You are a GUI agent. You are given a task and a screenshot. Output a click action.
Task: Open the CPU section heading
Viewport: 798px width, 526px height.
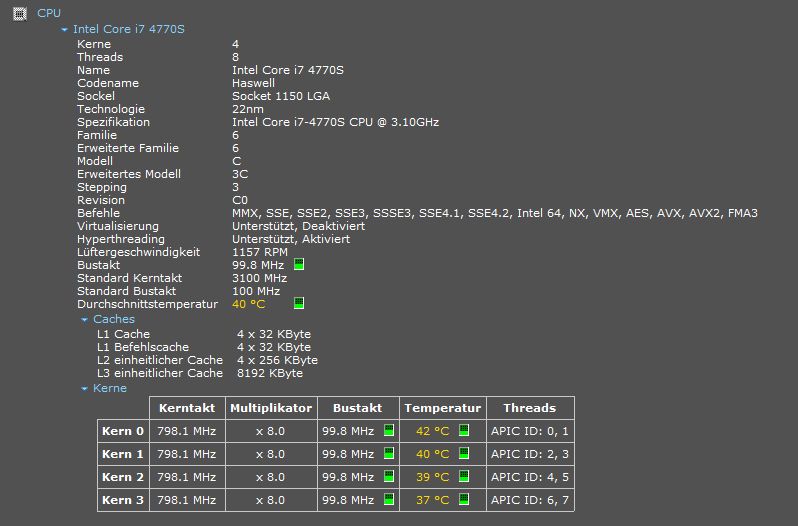49,13
